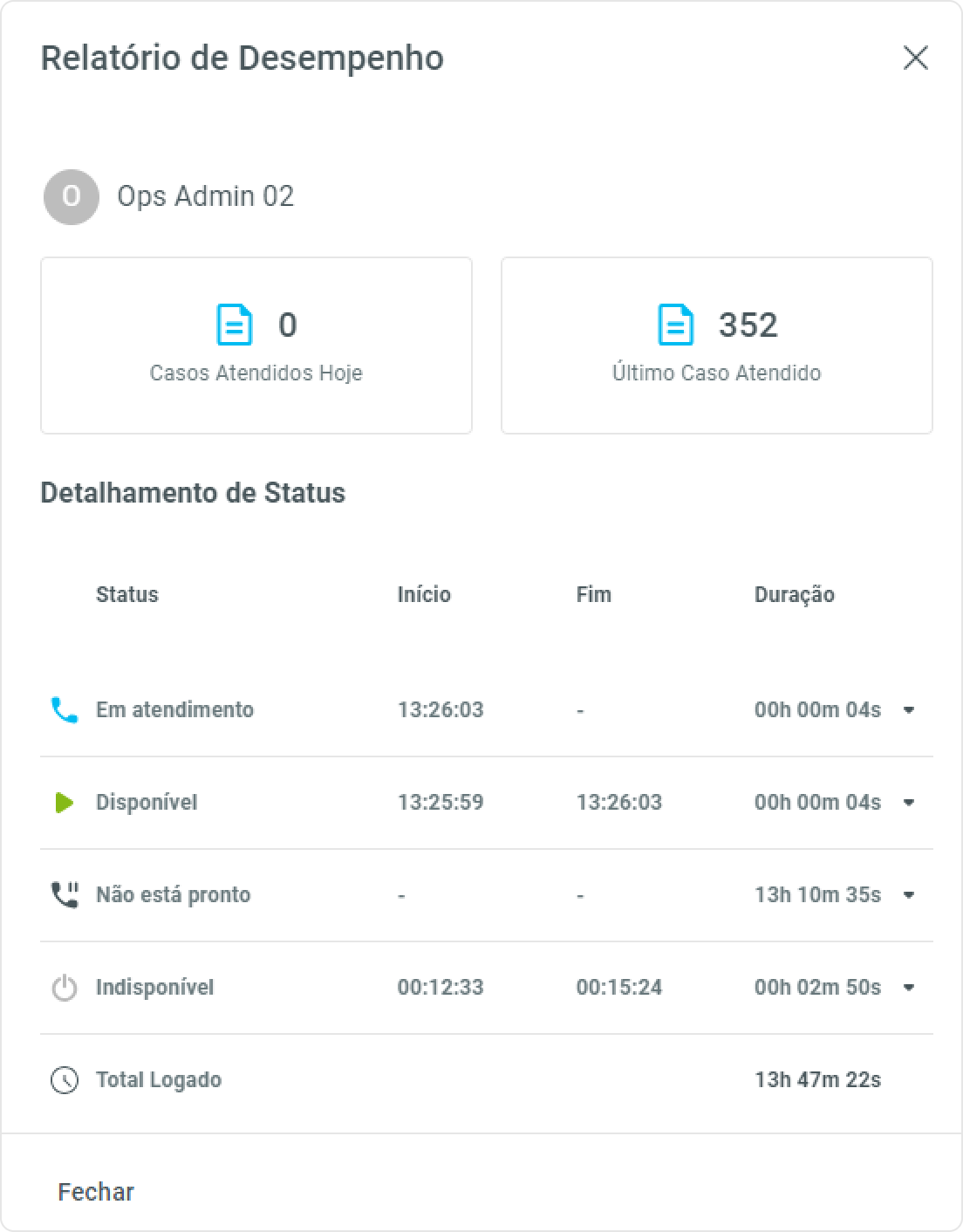Click the Ops Admin 02 avatar circle

[72, 197]
